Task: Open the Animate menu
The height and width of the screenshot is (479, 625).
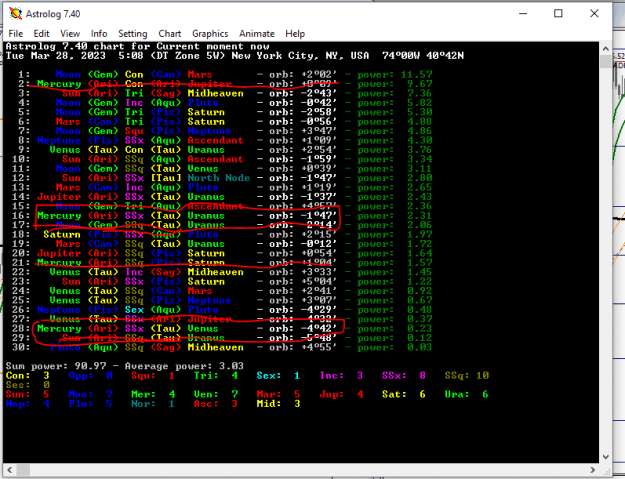Action: coord(257,34)
